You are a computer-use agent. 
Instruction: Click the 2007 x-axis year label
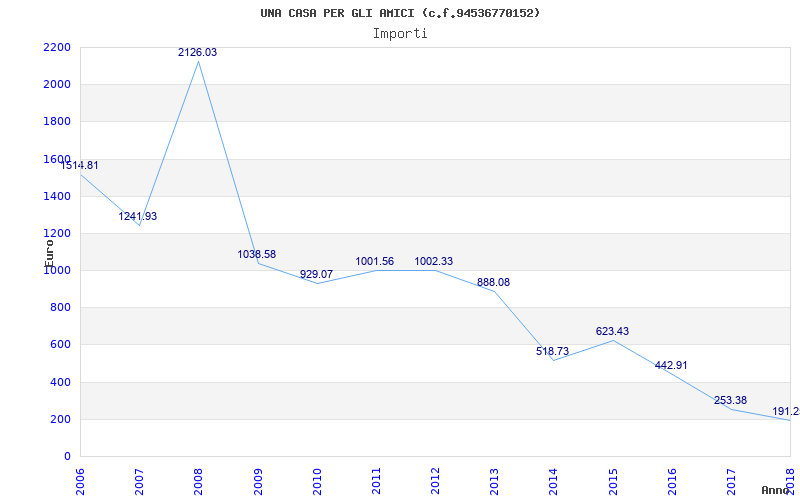tap(139, 481)
